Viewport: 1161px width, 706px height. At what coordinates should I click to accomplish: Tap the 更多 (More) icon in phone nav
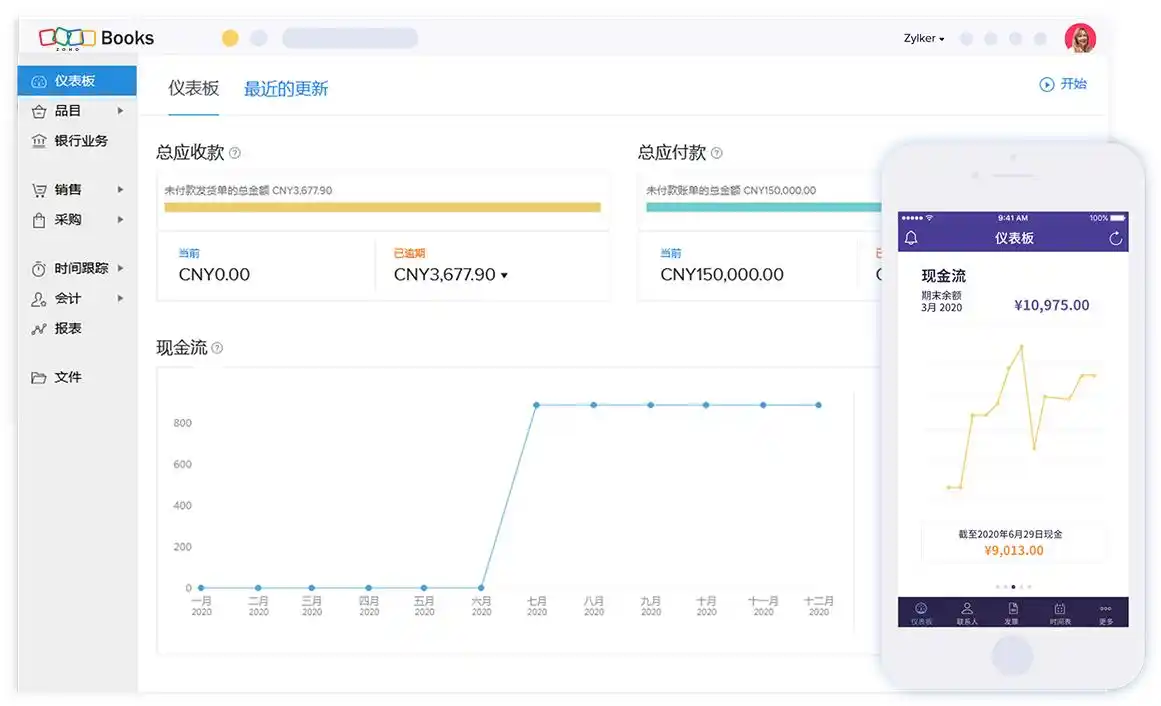click(1104, 610)
